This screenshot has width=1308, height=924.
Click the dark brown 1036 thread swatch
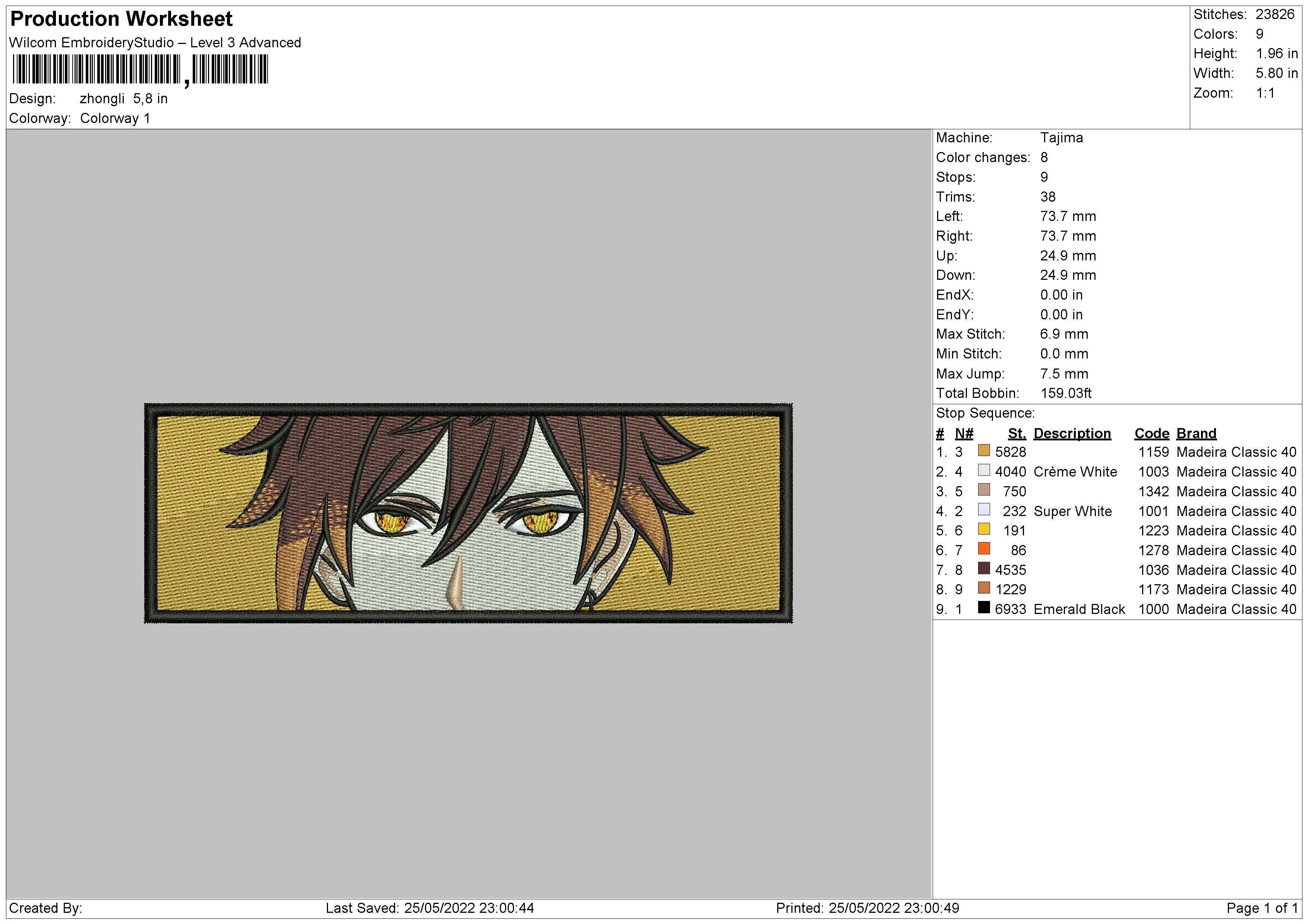tap(984, 568)
